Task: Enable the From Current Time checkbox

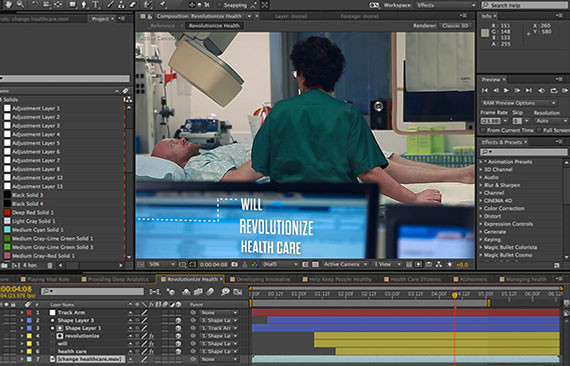Action: (483, 130)
